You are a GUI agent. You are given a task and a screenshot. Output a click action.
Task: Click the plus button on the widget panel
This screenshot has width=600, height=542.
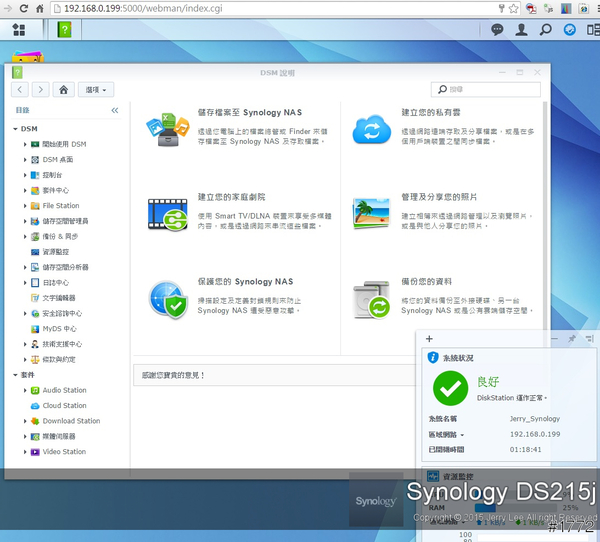[429, 339]
